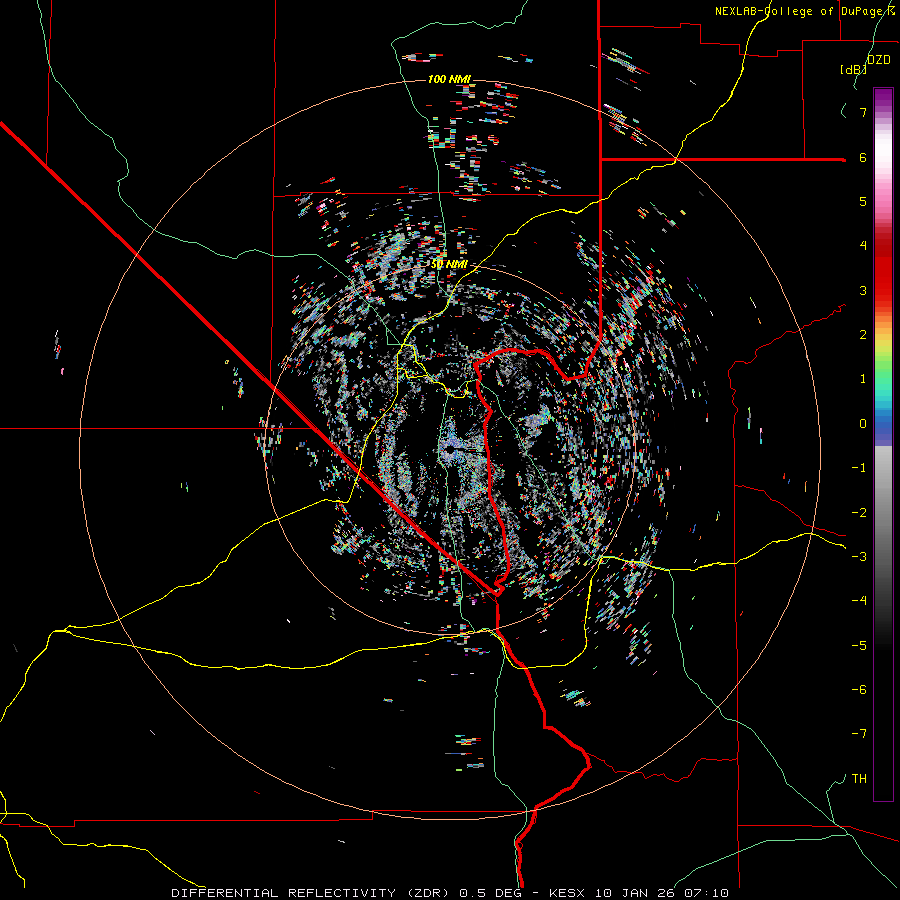Click the scale value "-1"

(x=859, y=468)
